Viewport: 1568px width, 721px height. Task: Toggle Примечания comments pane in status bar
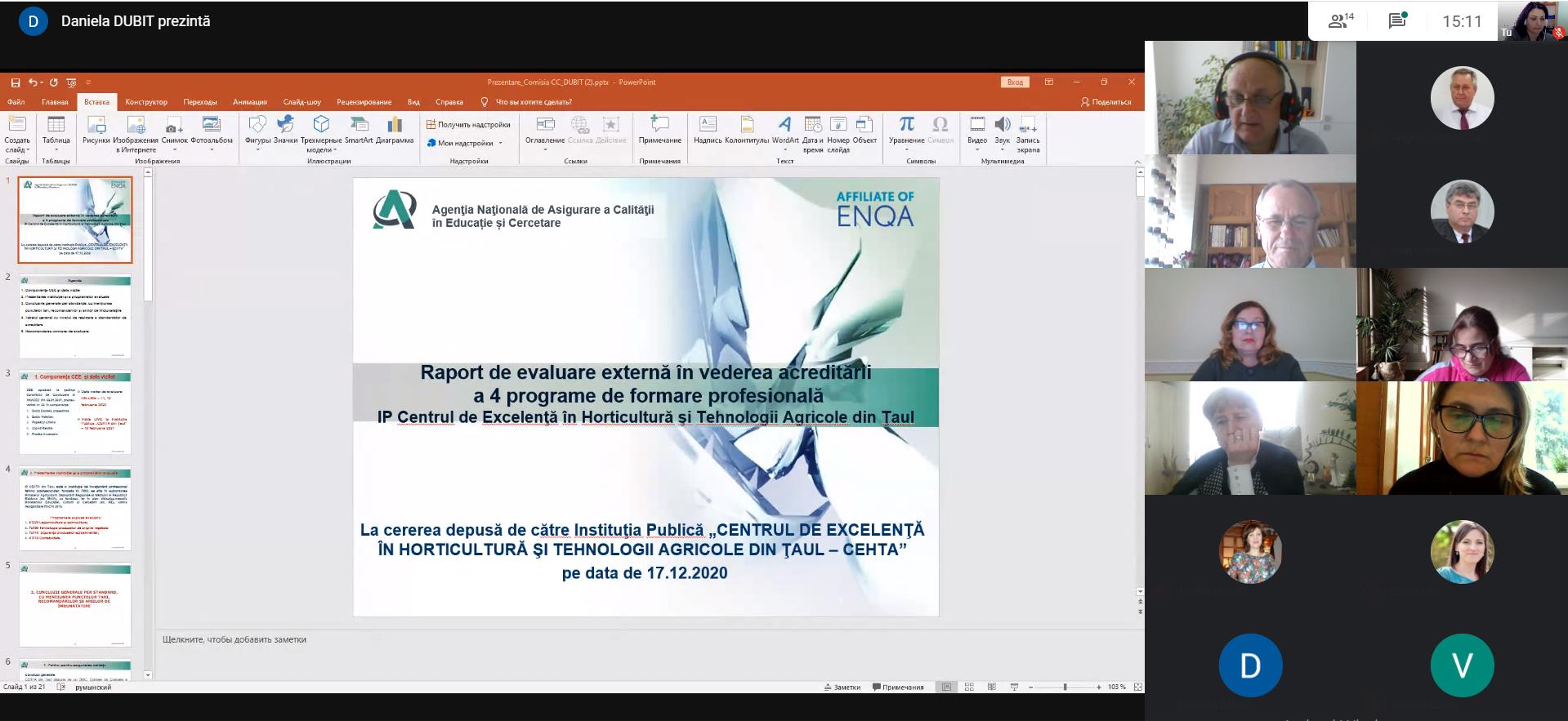pos(898,688)
